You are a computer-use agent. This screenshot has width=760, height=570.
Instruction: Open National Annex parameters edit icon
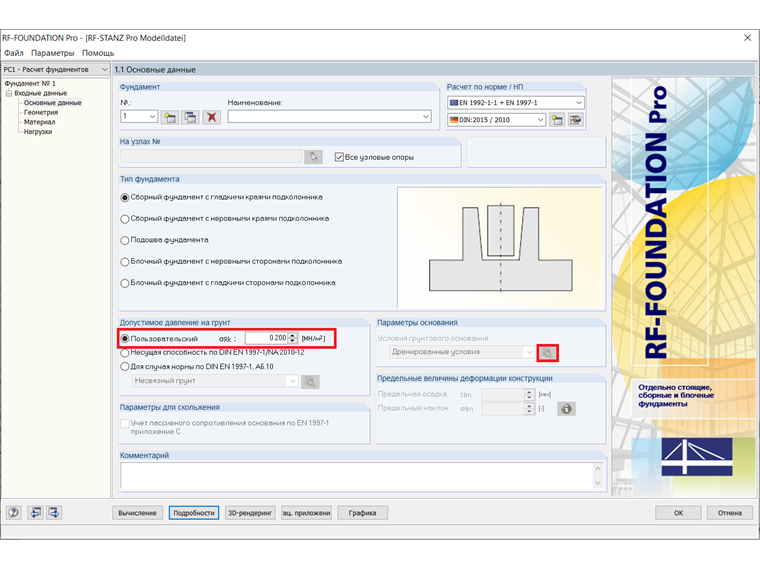(575, 120)
